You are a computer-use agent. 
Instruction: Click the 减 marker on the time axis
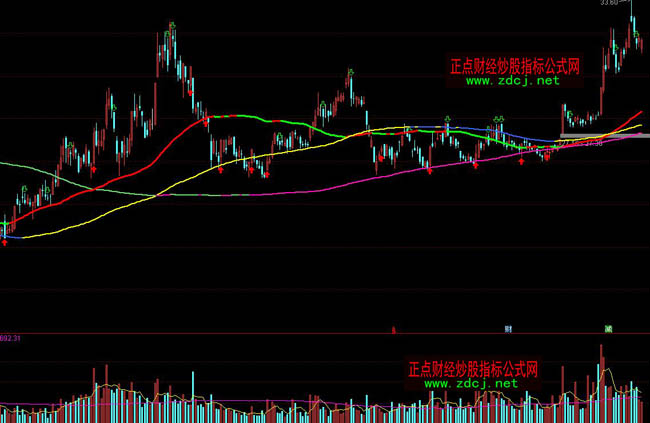[607, 328]
